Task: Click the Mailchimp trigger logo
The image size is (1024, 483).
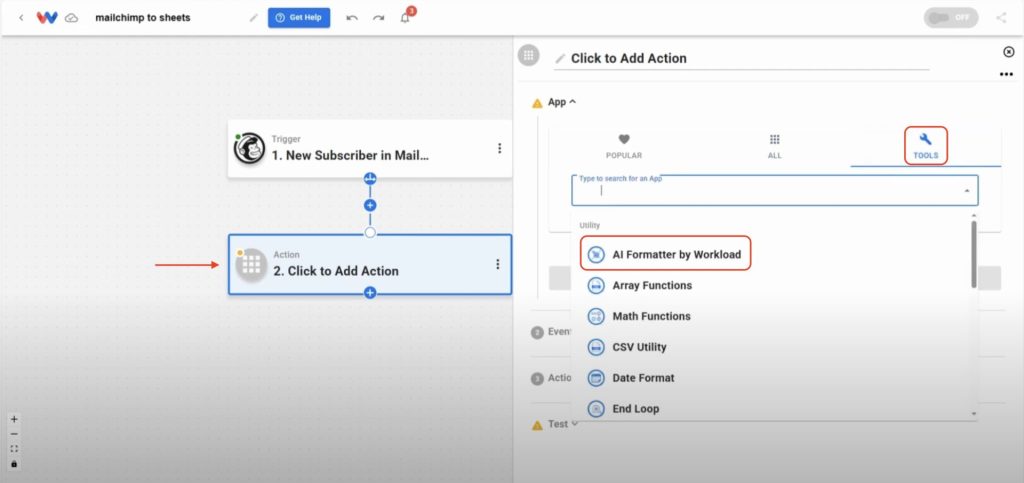Action: 249,148
